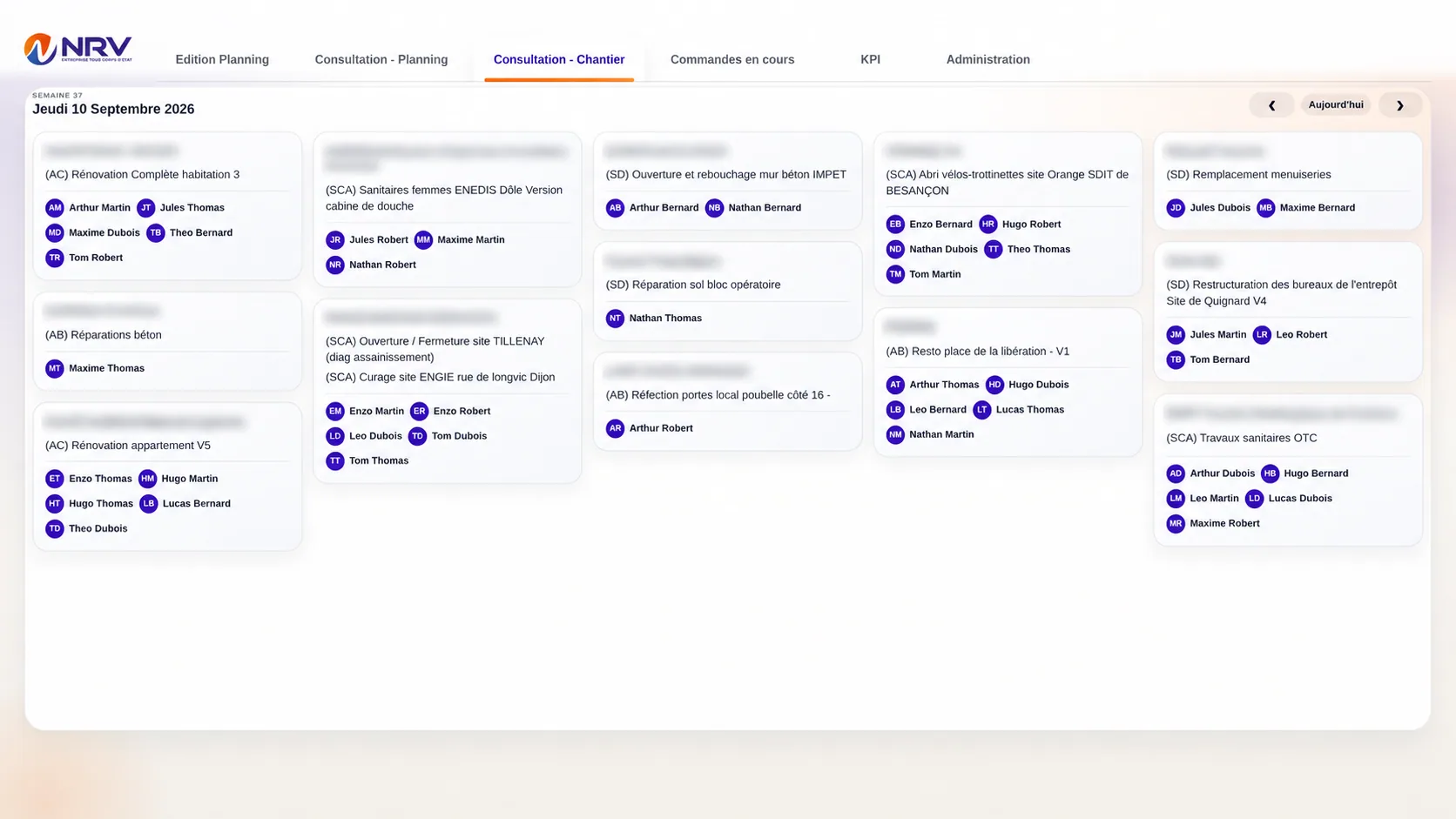Click the MT avatar of Maxime Thomas
Image resolution: width=1456 pixels, height=819 pixels.
click(x=55, y=369)
